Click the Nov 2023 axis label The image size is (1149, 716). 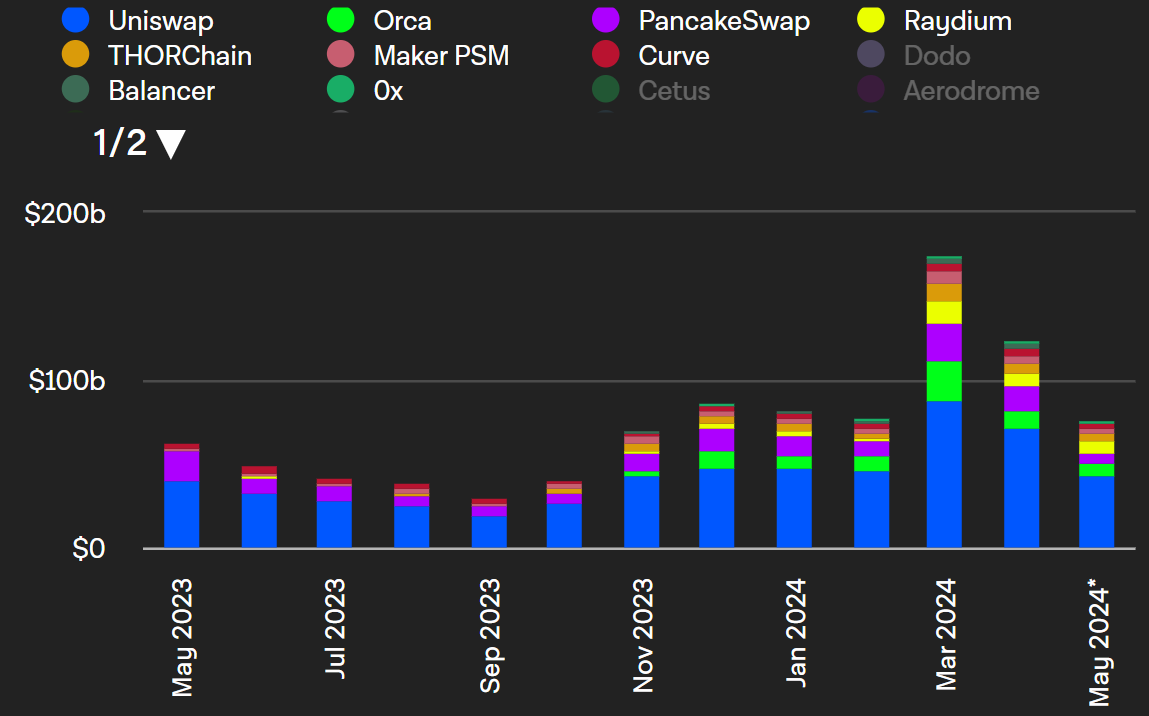pyautogui.click(x=643, y=636)
